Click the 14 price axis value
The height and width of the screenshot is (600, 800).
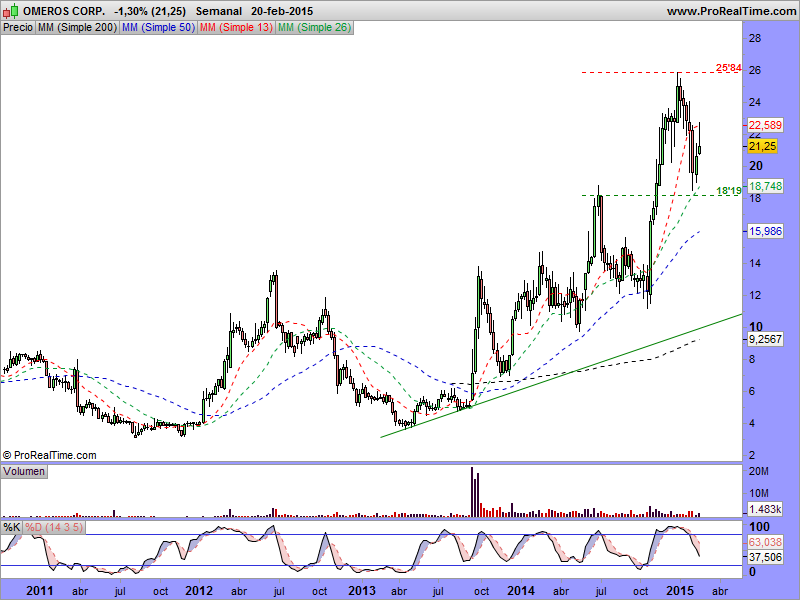coord(755,263)
